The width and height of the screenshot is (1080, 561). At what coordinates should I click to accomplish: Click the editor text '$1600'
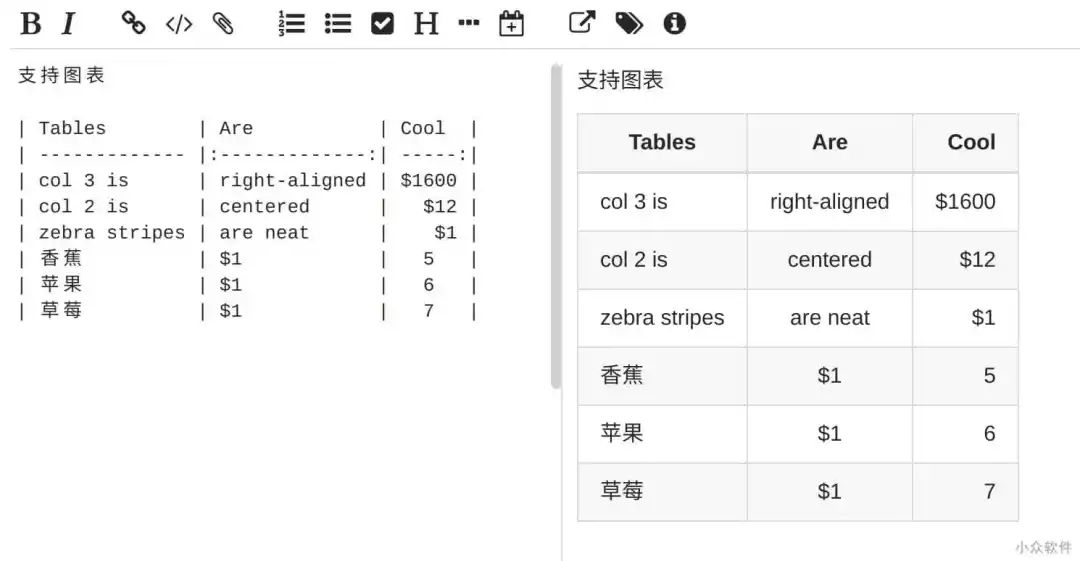coord(428,181)
